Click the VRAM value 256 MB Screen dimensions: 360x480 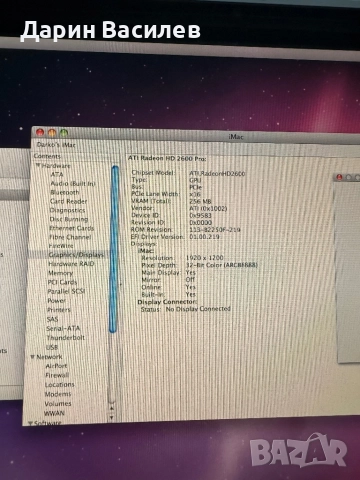[200, 201]
